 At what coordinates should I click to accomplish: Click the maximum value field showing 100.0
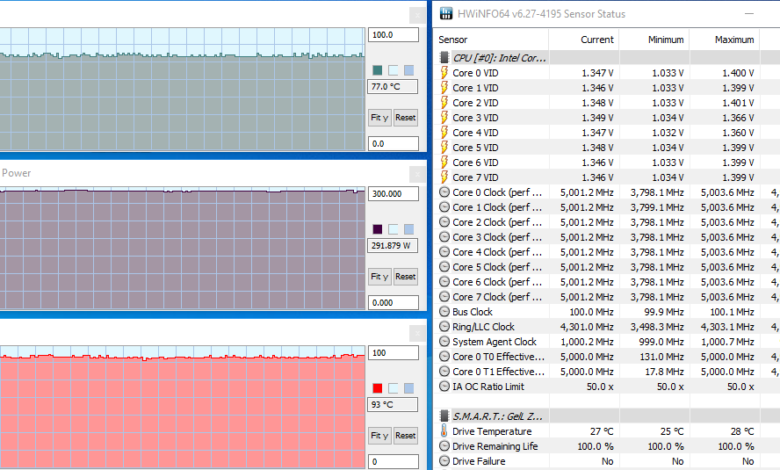(x=393, y=35)
